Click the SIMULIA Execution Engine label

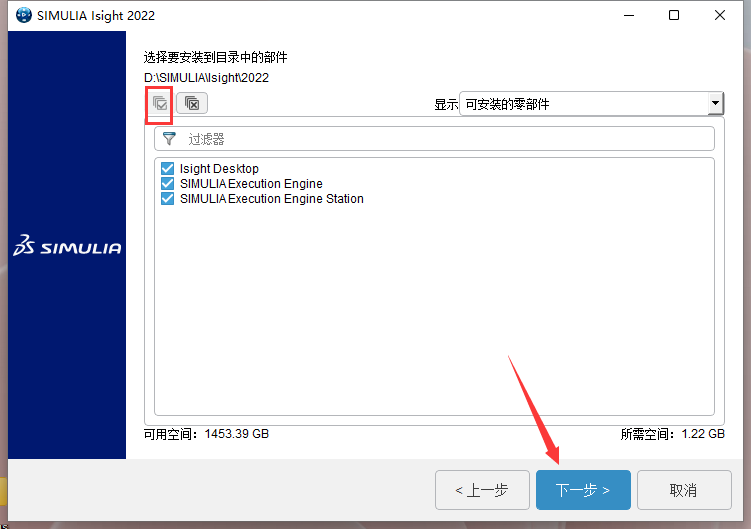pos(251,184)
